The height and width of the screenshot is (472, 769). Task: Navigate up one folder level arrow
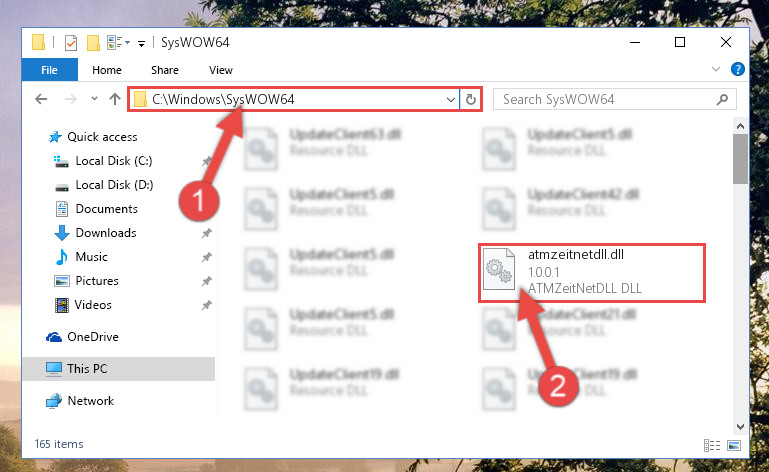[x=115, y=100]
